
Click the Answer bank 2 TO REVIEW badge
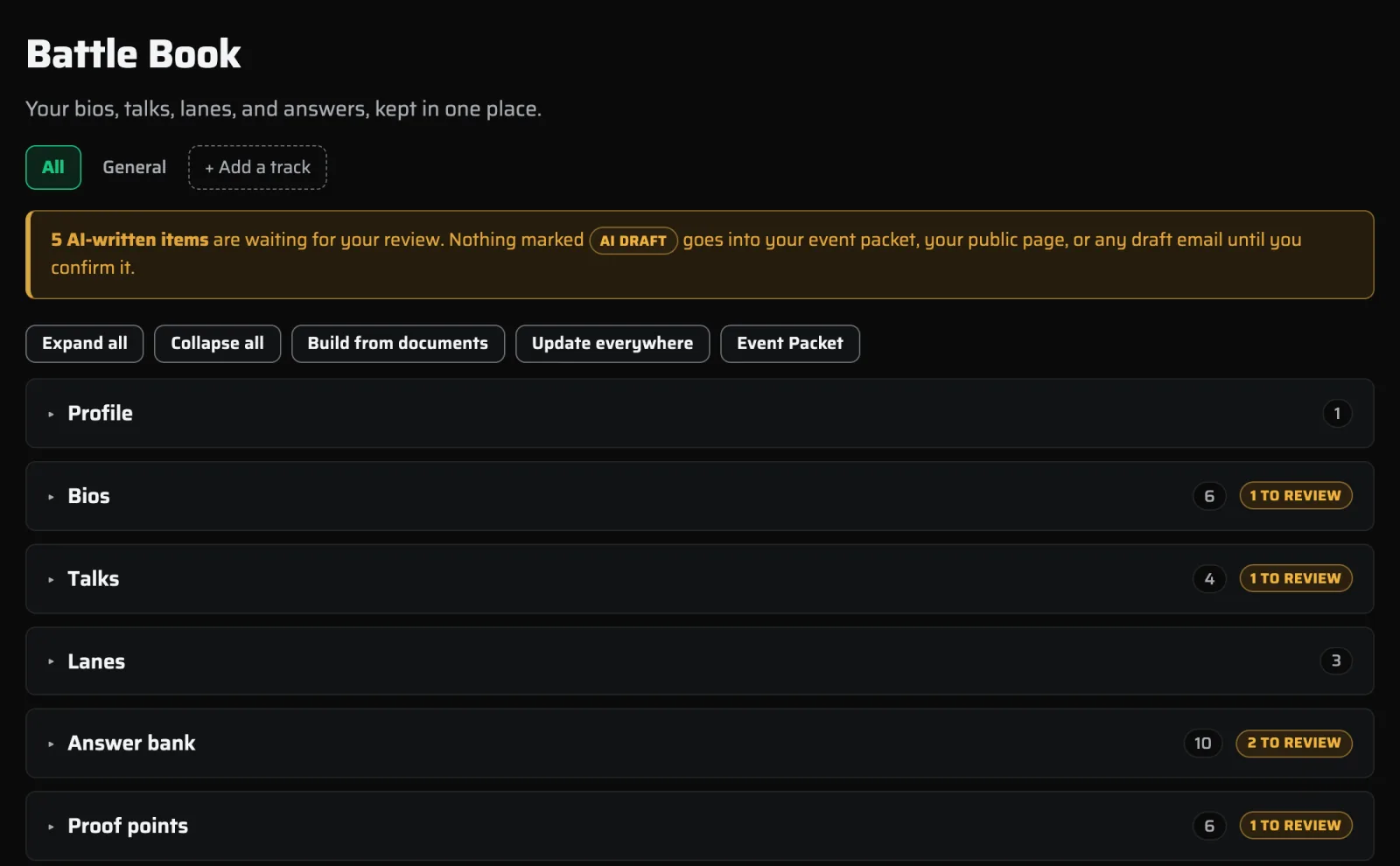click(x=1294, y=743)
